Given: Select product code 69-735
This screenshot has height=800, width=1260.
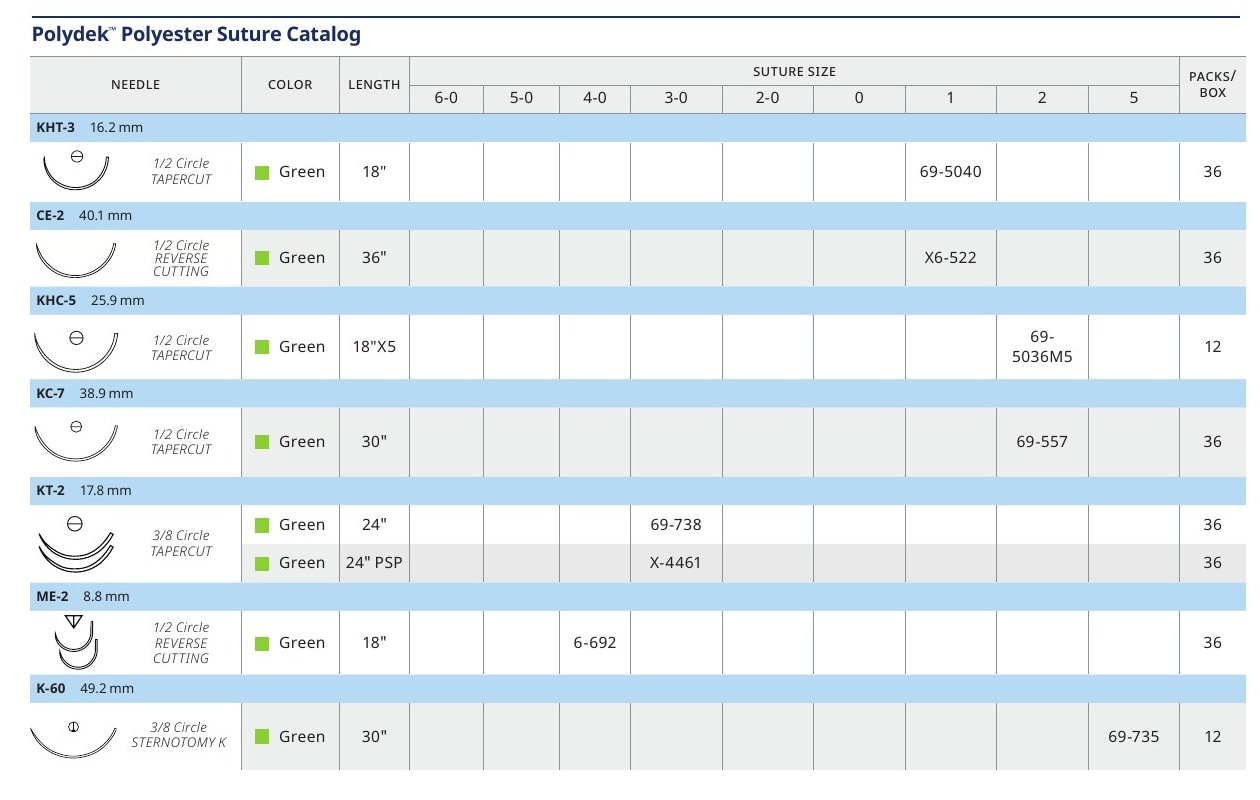Looking at the screenshot, I should (1134, 737).
